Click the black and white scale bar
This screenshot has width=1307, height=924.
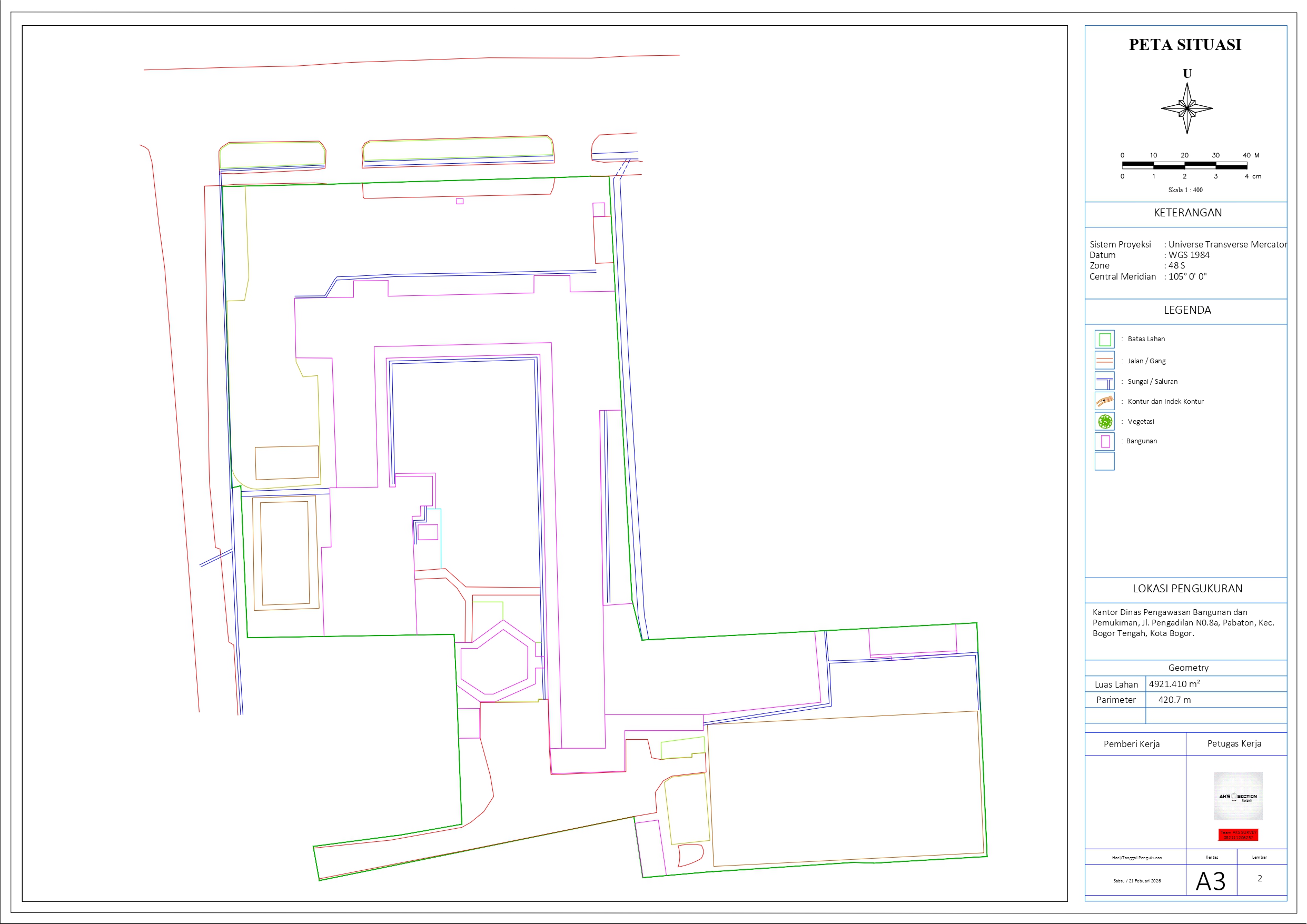point(1185,166)
